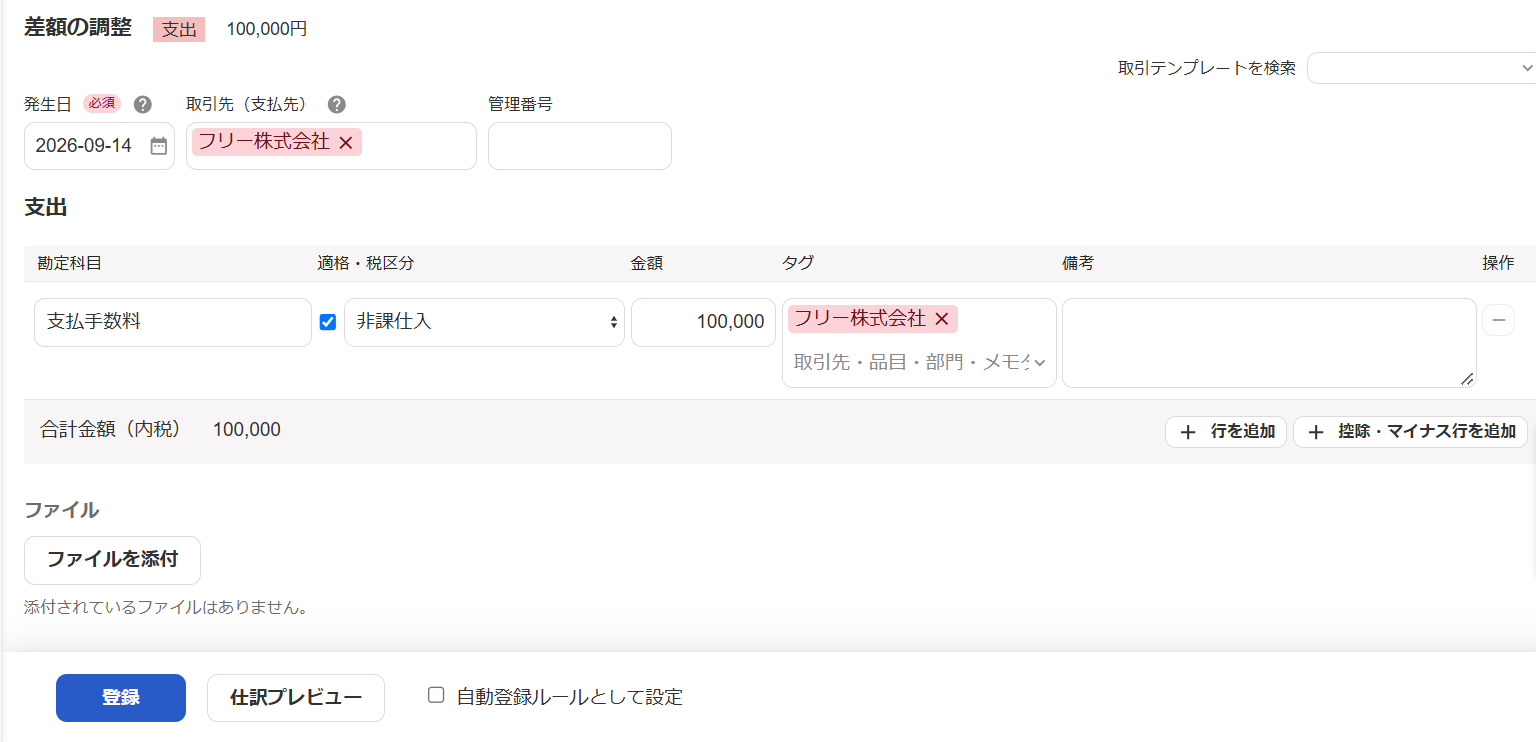Delete the 支払手数料 row with minus button
The width and height of the screenshot is (1536, 742).
pyautogui.click(x=1498, y=320)
